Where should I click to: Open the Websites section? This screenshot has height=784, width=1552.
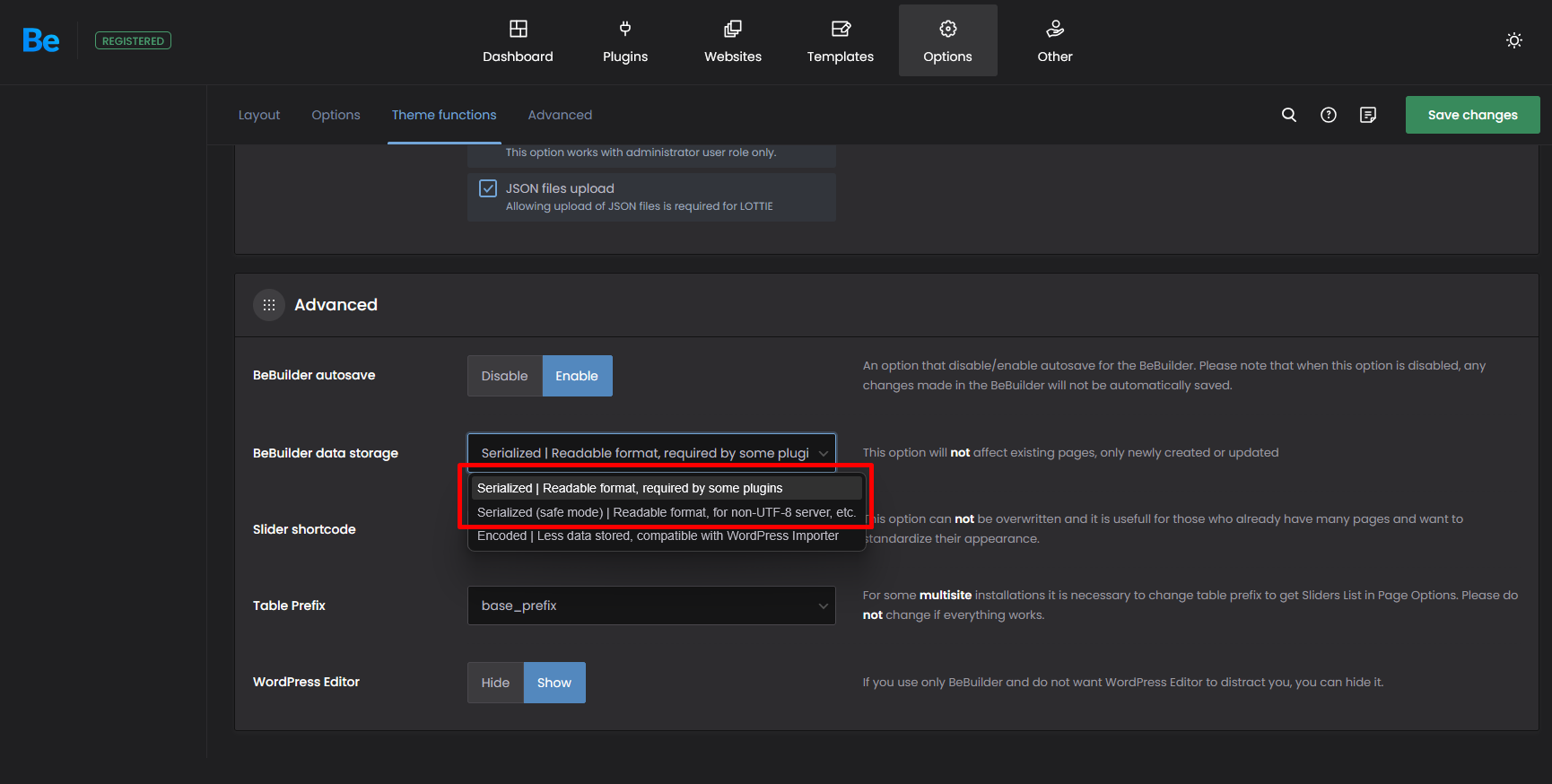click(x=732, y=41)
